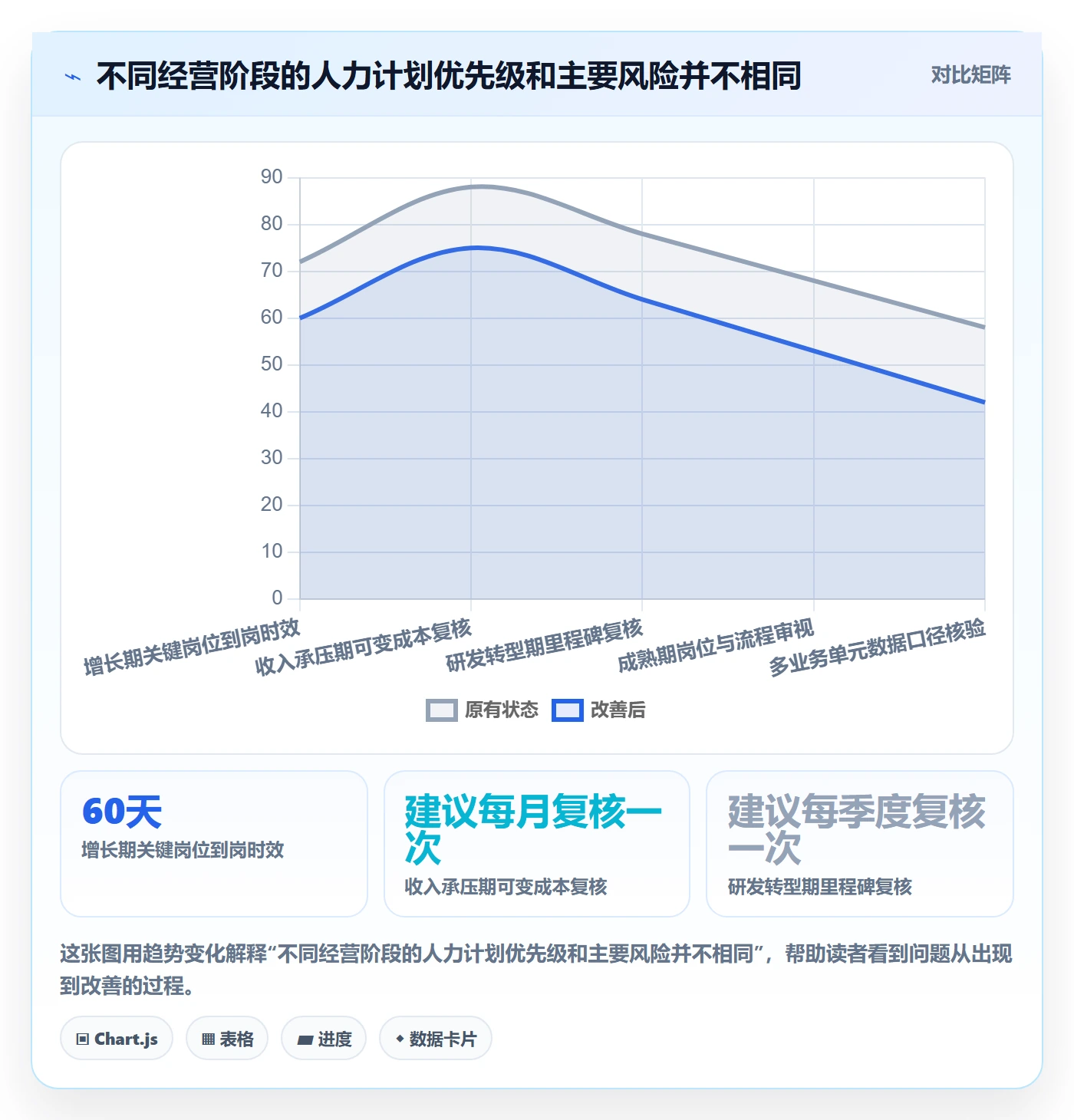Click the card title 不同经营阶段的人力计划优先级和主要风险并不相同
This screenshot has width=1074, height=1120.
[449, 76]
